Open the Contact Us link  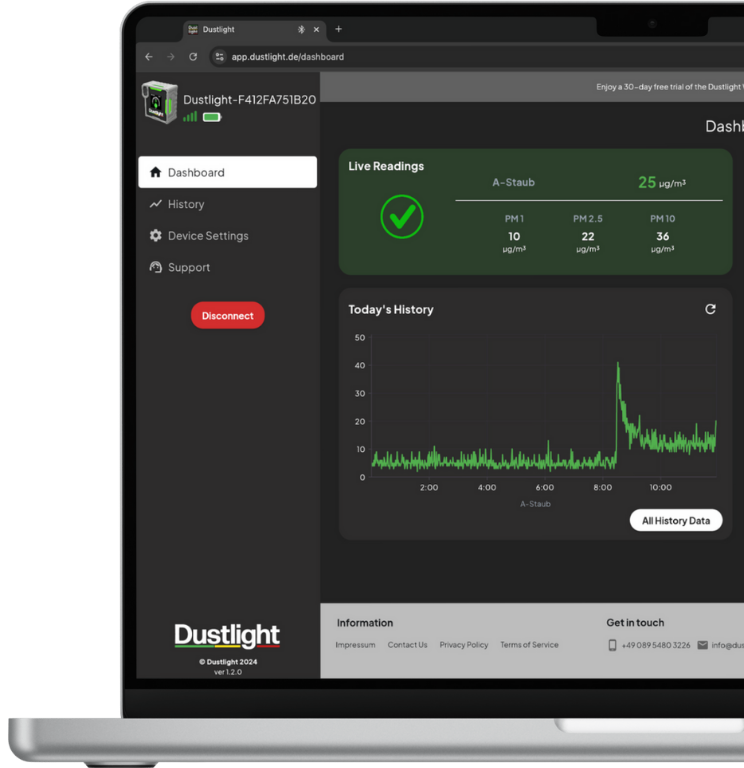(408, 645)
